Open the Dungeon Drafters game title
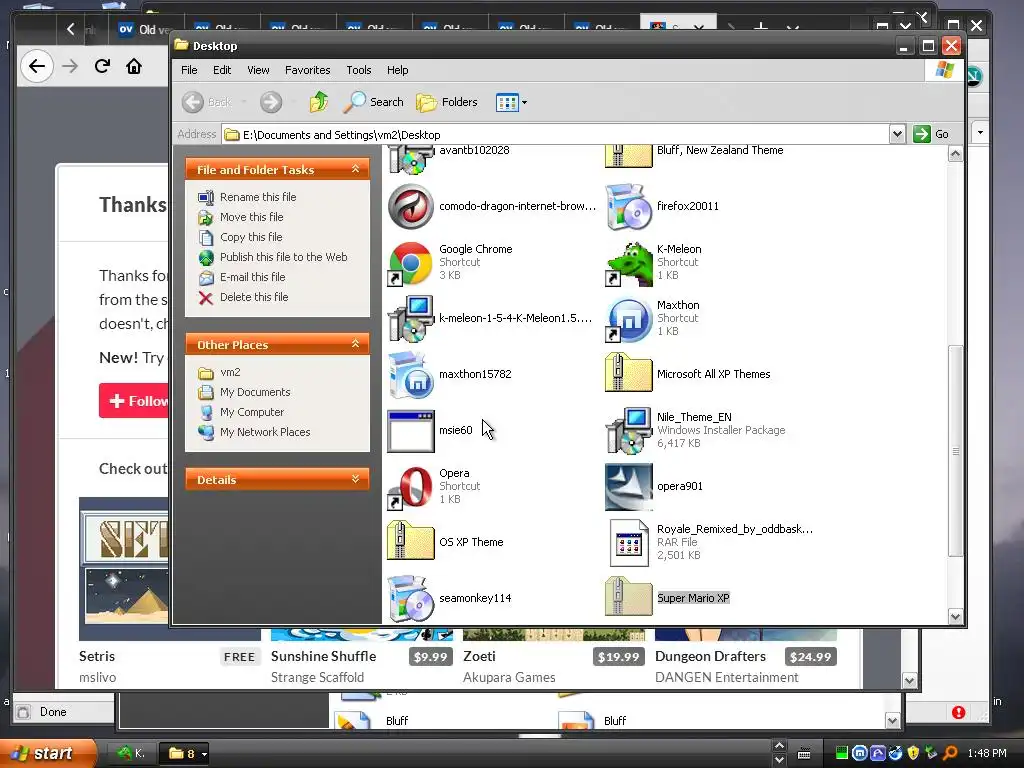Viewport: 1024px width, 768px height. (x=710, y=656)
